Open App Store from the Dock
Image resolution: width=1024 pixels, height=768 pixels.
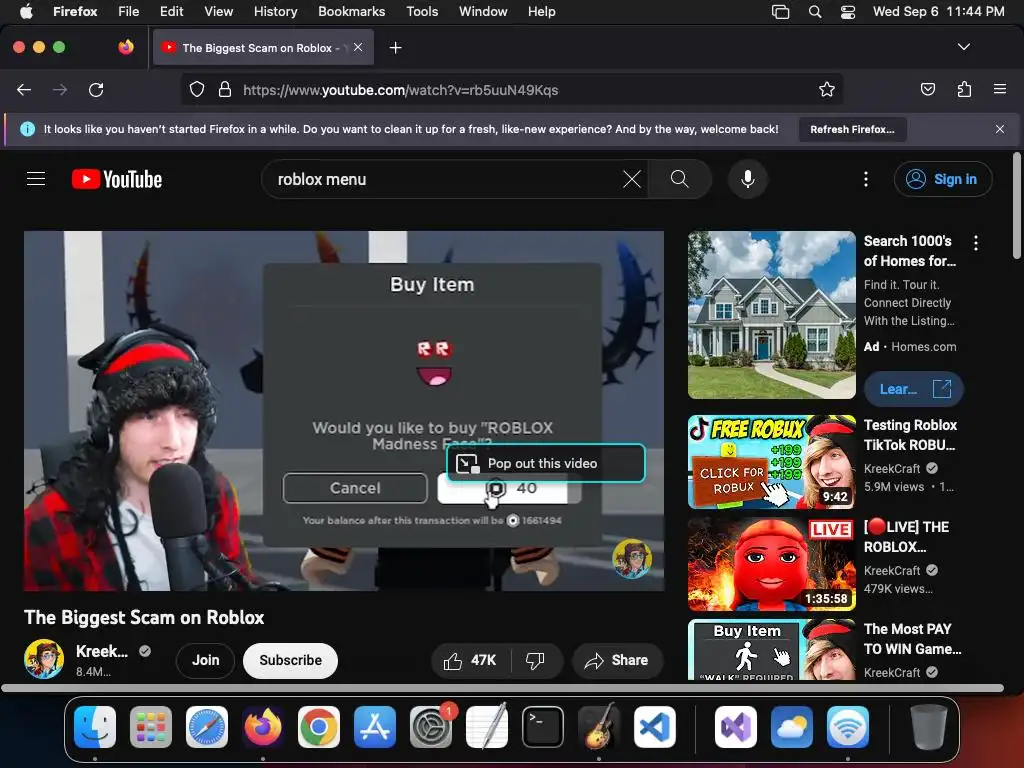[375, 727]
